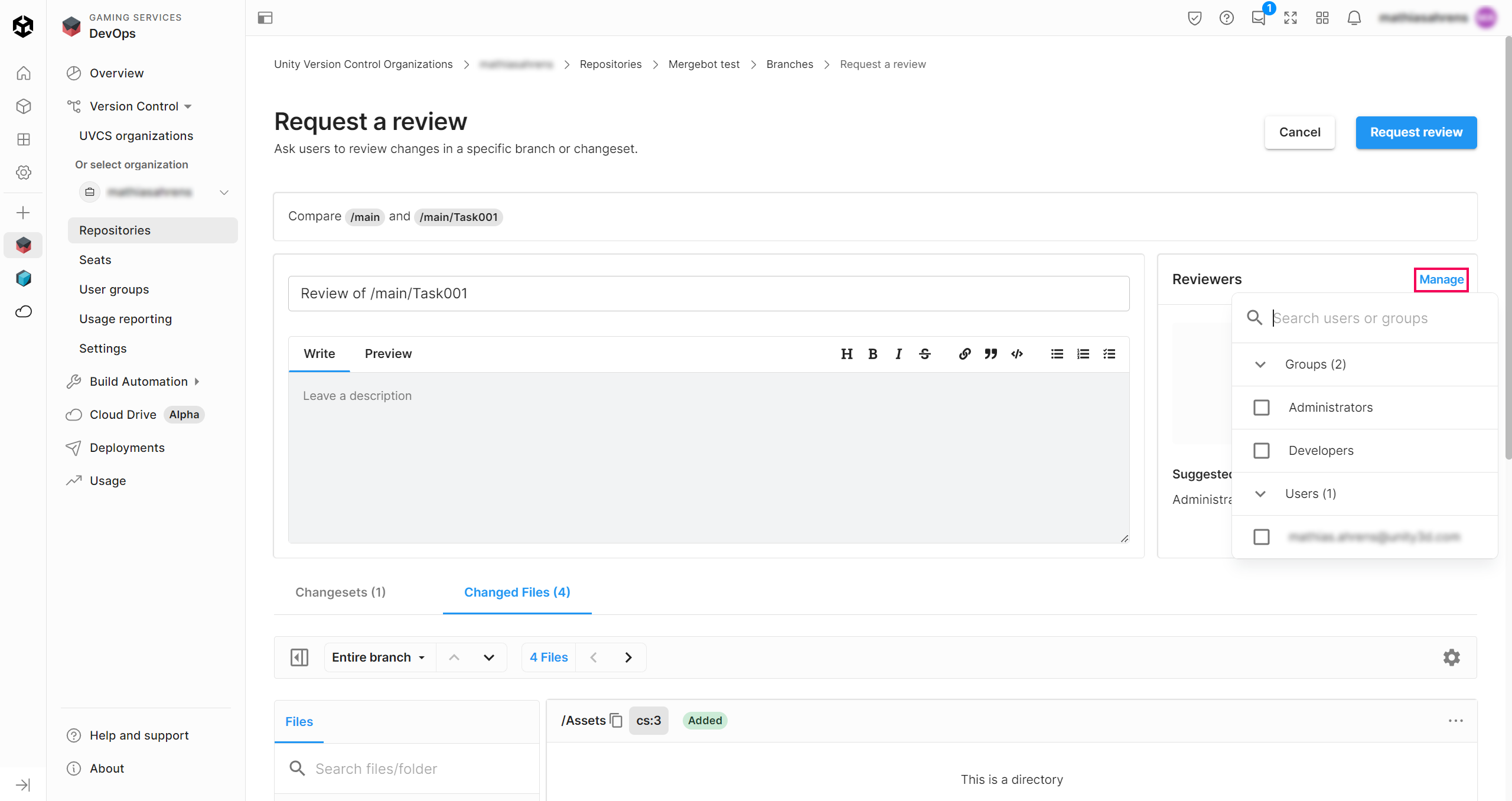Image resolution: width=1512 pixels, height=801 pixels.
Task: Click the Manage reviewers link
Action: (1441, 279)
